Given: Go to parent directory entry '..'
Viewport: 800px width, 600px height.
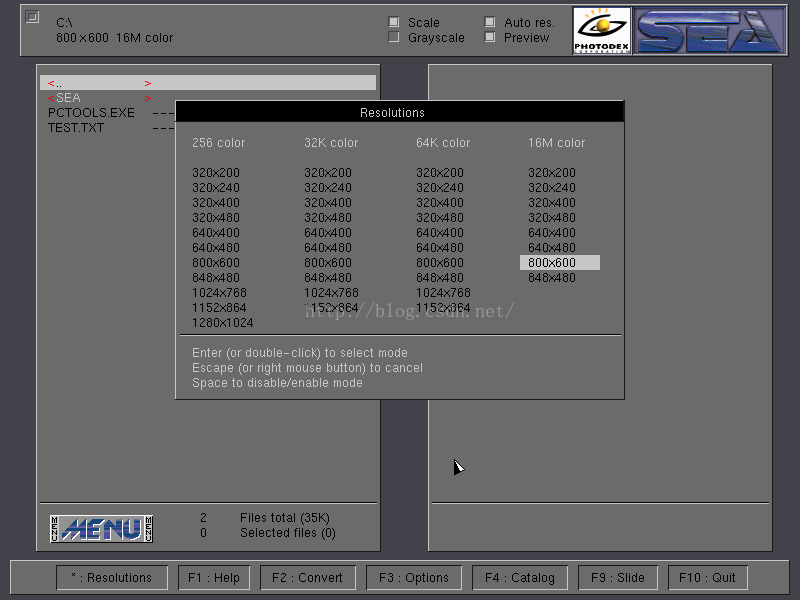Looking at the screenshot, I should coord(208,83).
